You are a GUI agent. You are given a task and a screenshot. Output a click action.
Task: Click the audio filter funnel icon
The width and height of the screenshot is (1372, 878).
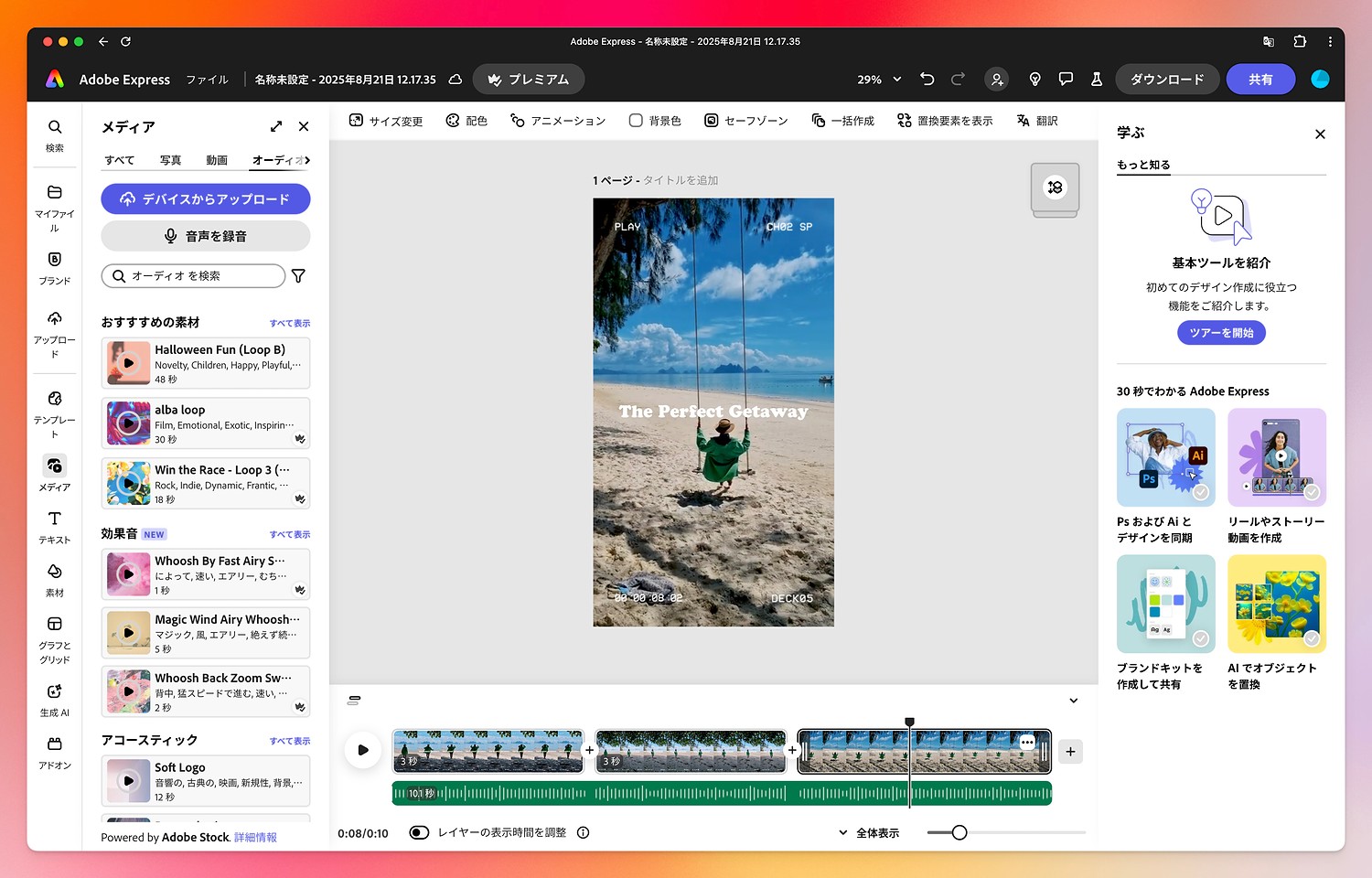298,276
